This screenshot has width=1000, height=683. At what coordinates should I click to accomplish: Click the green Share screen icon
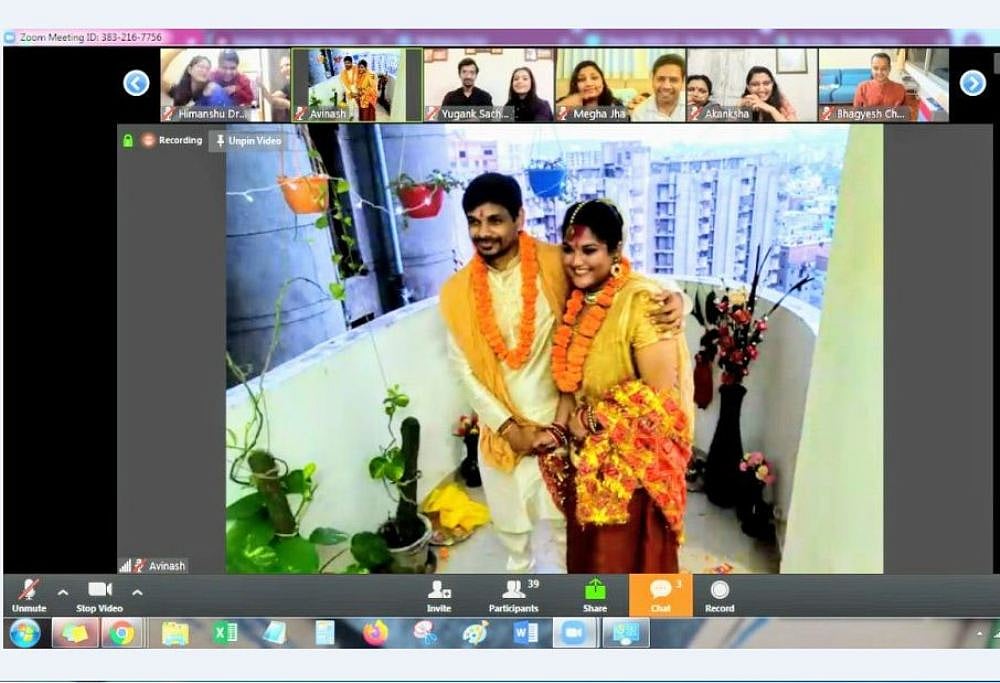[x=595, y=594]
